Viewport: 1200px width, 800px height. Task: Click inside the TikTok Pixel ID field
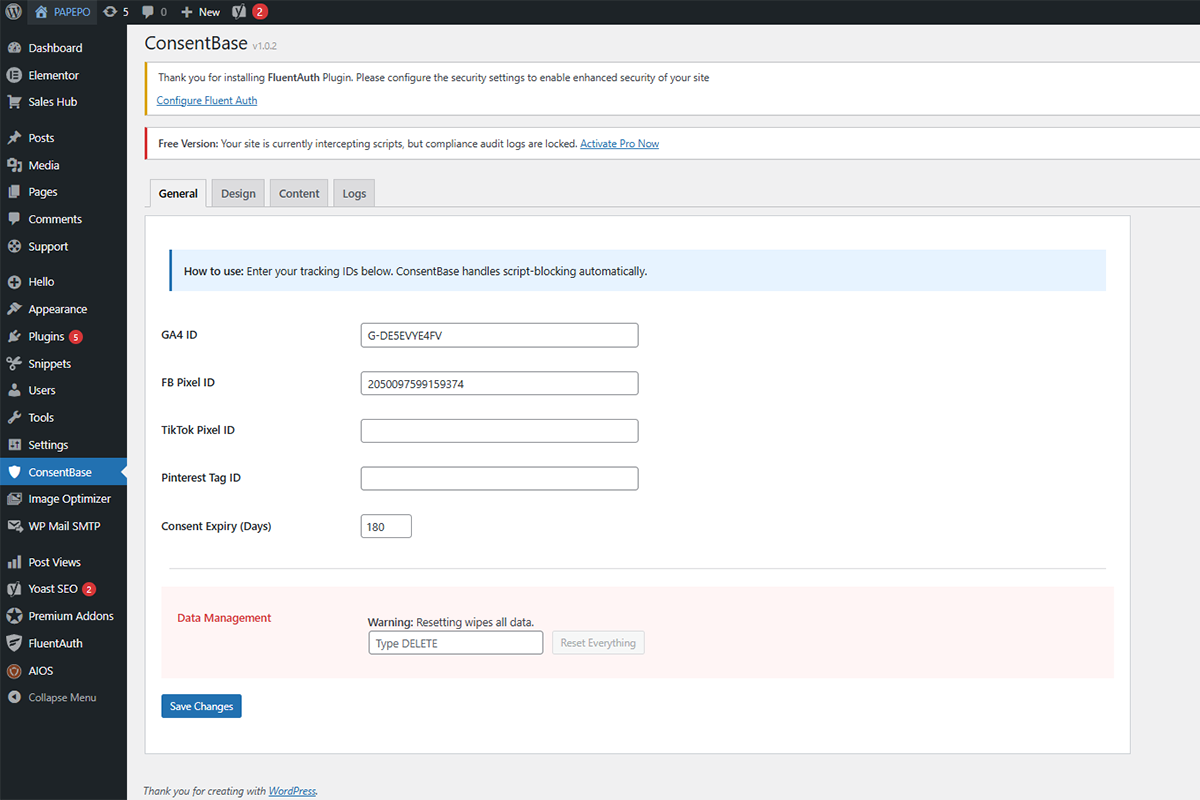tap(498, 430)
